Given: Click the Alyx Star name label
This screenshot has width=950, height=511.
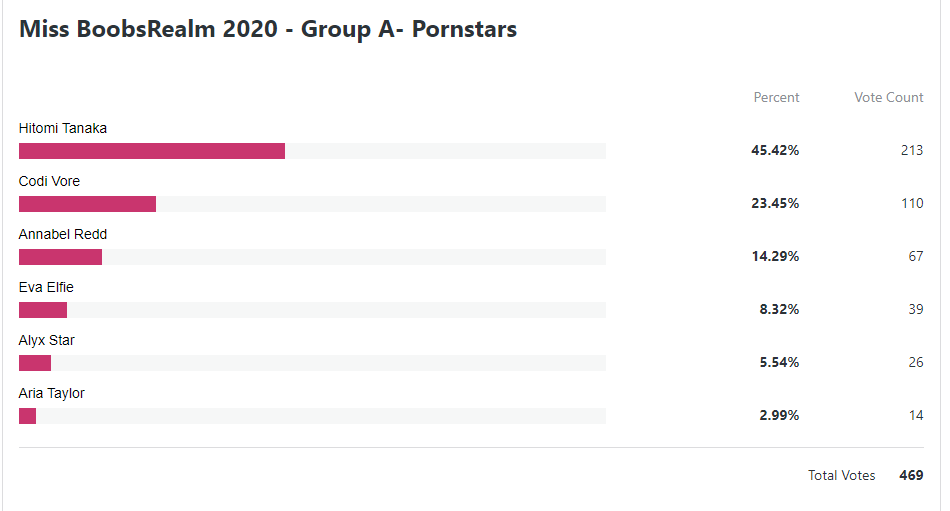Looking at the screenshot, I should 47,340.
